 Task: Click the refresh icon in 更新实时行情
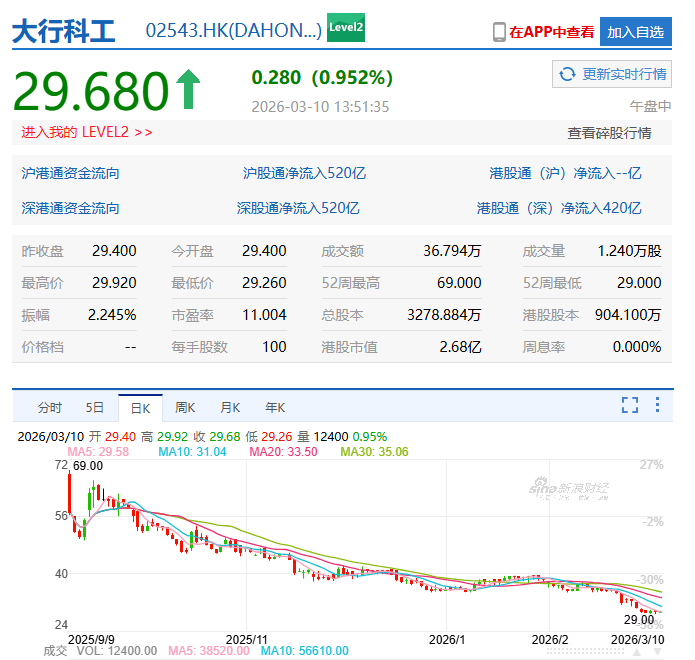pyautogui.click(x=567, y=74)
